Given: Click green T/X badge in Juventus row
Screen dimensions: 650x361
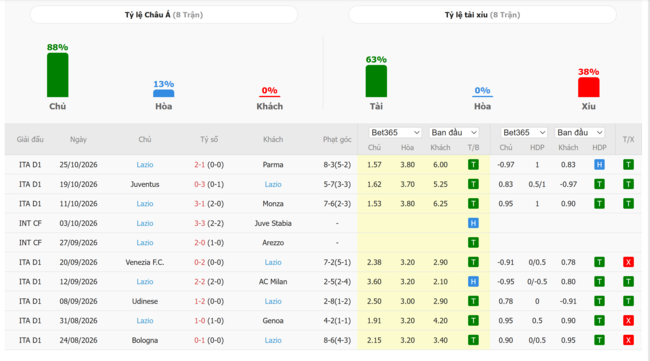Looking at the screenshot, I should point(628,184).
